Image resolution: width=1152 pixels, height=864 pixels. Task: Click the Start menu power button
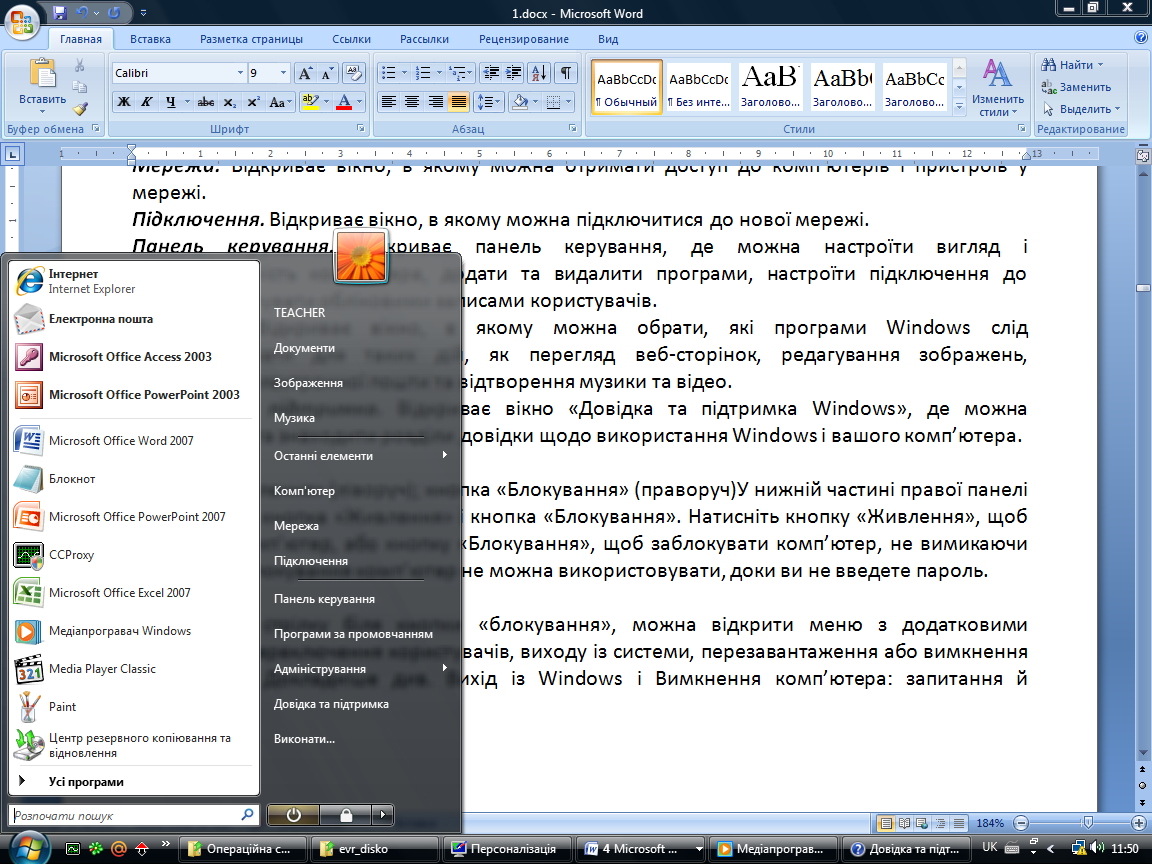293,814
